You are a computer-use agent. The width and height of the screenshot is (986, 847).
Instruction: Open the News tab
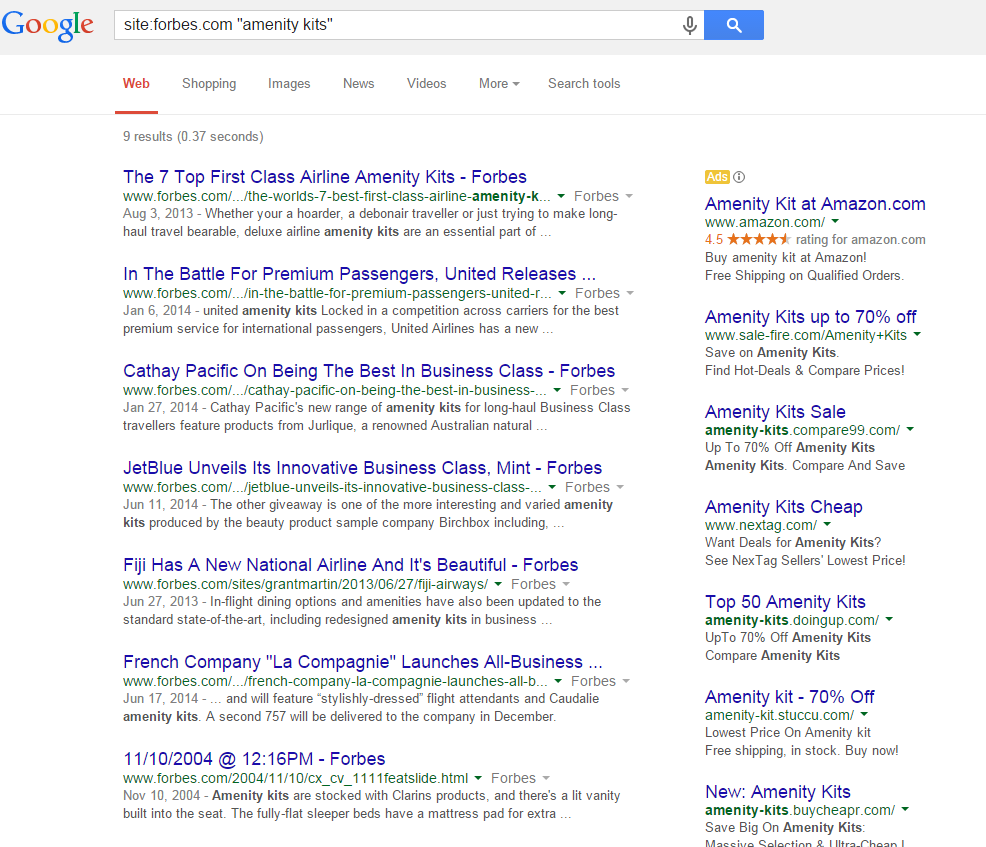click(358, 84)
